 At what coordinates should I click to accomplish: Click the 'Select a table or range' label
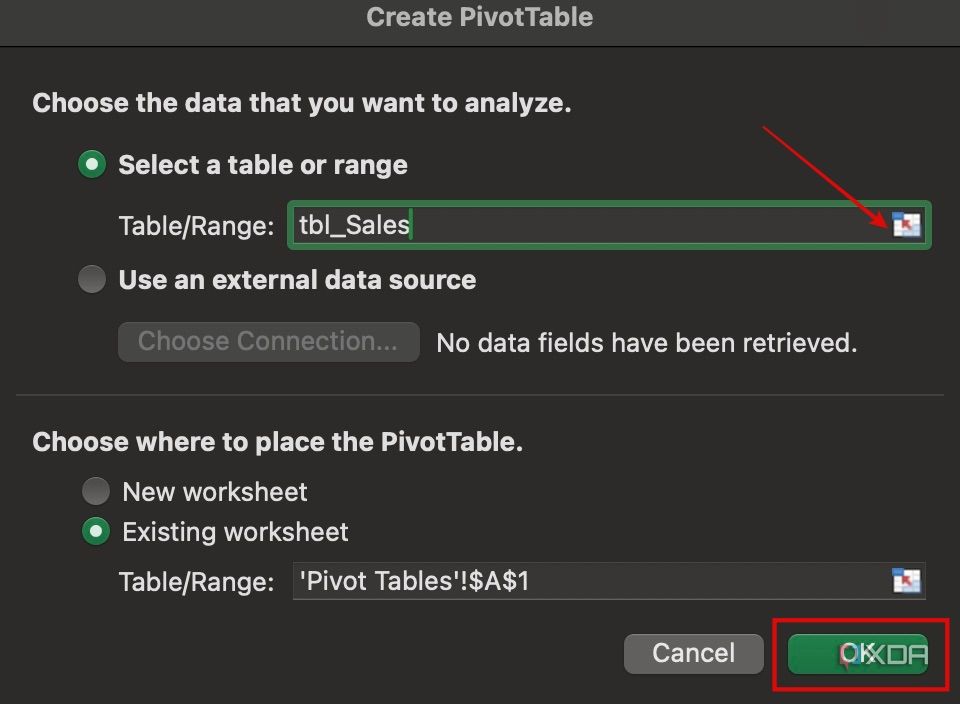[263, 164]
